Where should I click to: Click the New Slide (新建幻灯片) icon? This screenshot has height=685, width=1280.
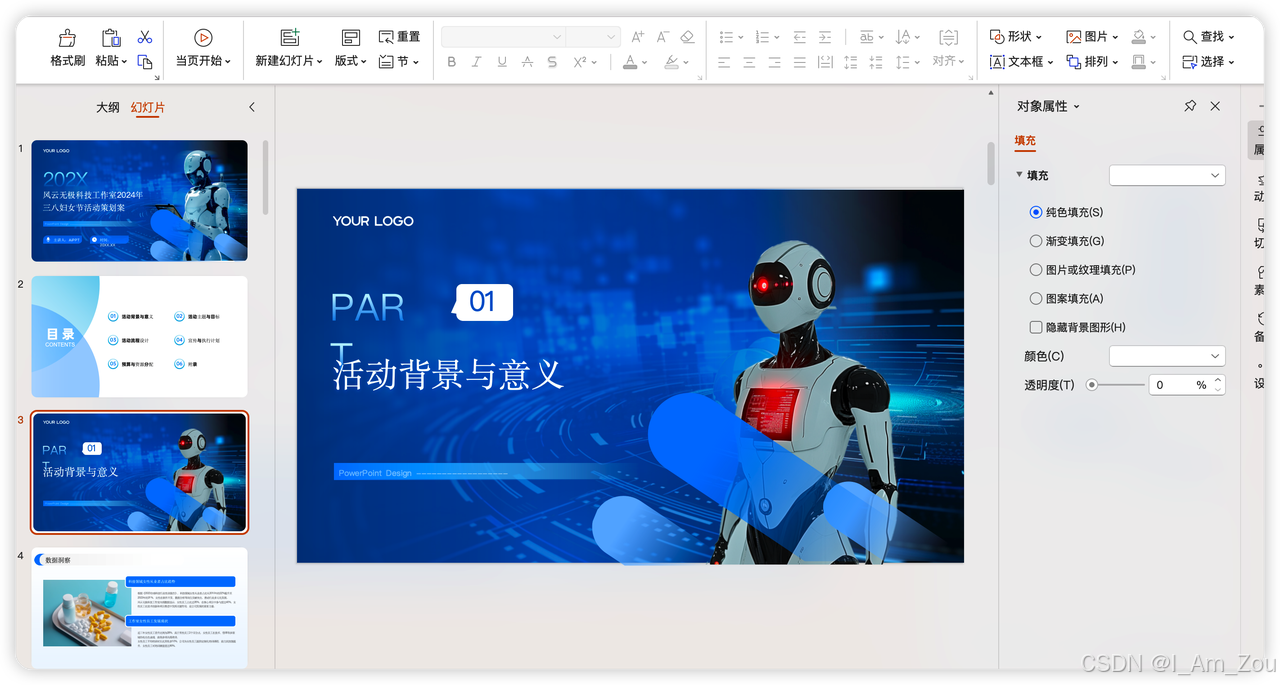(290, 38)
